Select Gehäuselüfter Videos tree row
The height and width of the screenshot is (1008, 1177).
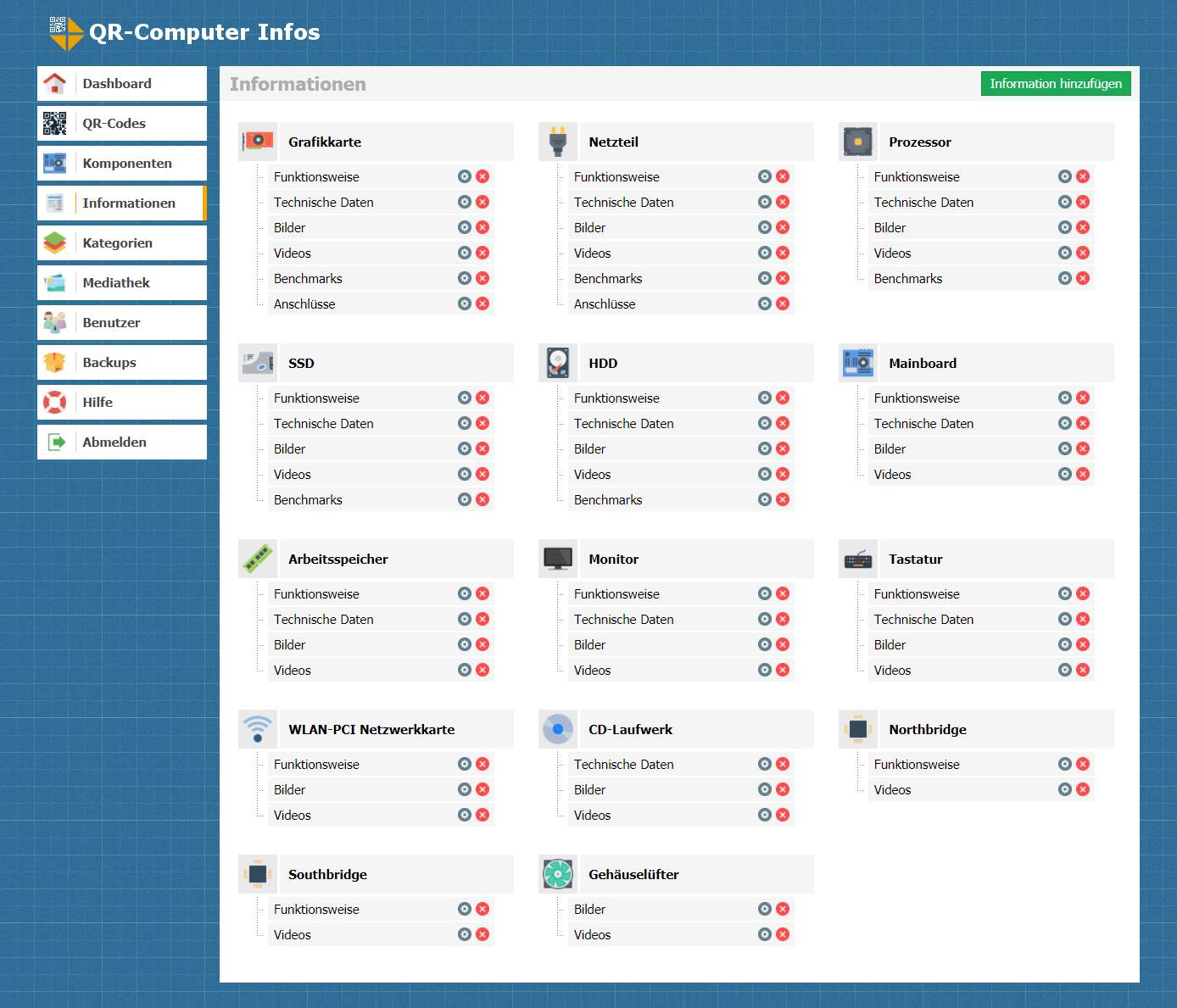point(681,934)
